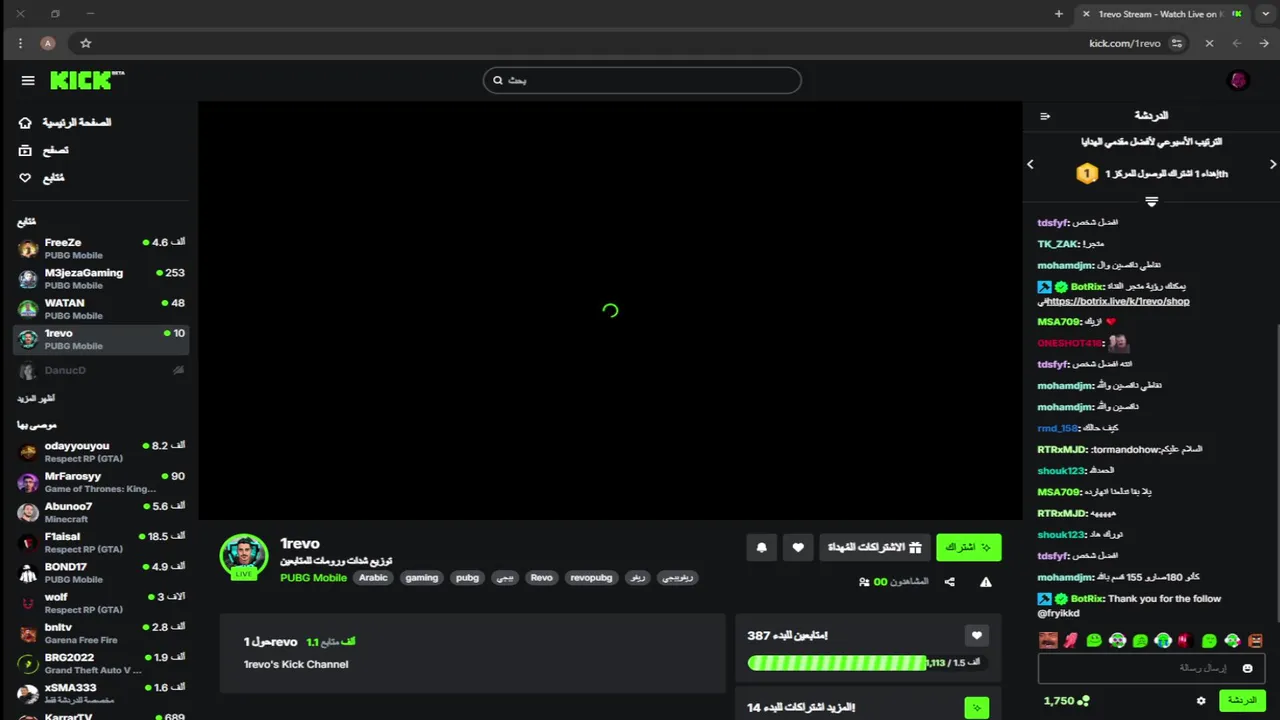1280x720 pixels.
Task: Toggle channel notification bell
Action: click(x=762, y=547)
